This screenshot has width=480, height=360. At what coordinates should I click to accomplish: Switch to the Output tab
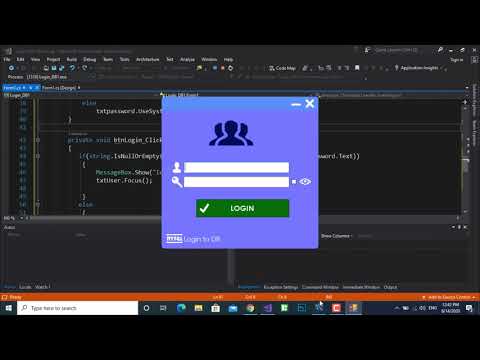390,287
